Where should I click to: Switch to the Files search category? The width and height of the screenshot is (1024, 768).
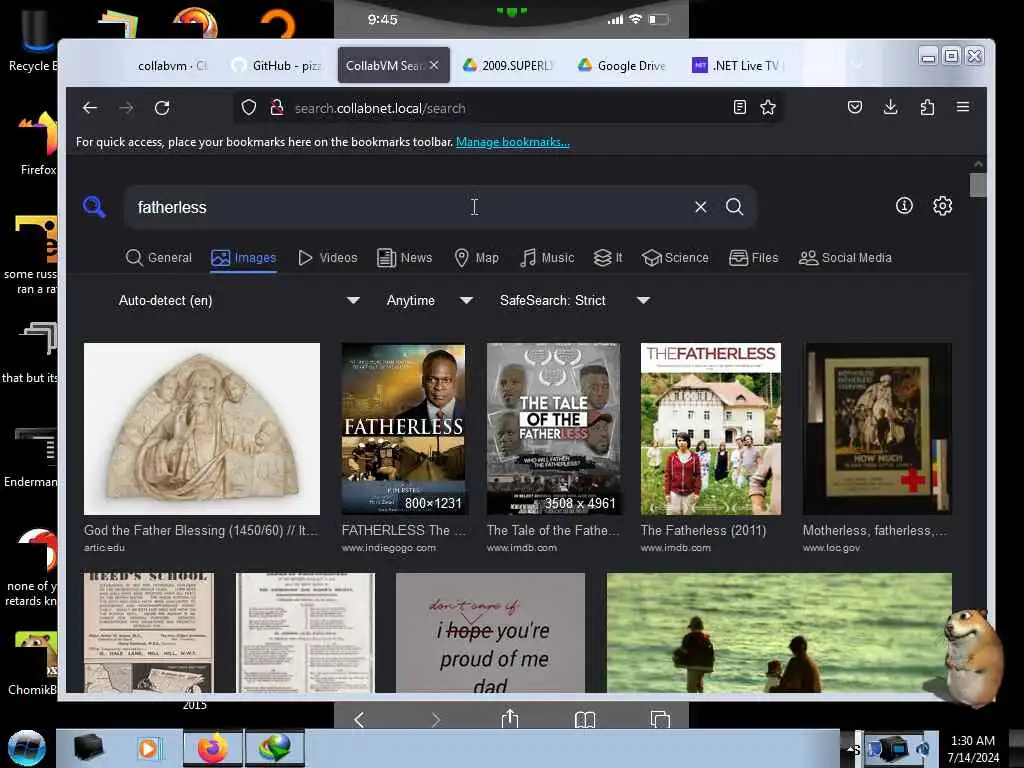(754, 258)
